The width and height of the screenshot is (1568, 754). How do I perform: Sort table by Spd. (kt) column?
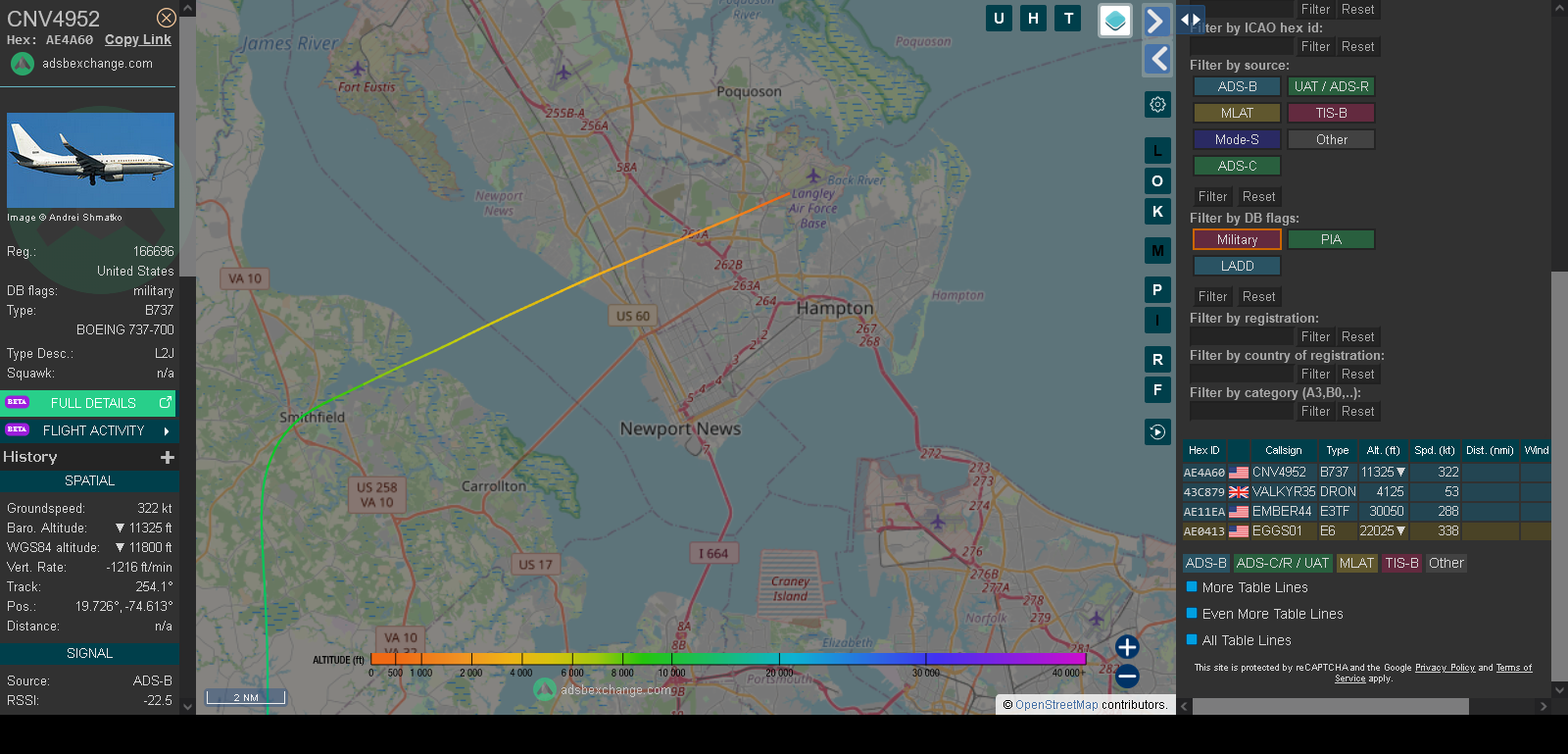click(1434, 450)
